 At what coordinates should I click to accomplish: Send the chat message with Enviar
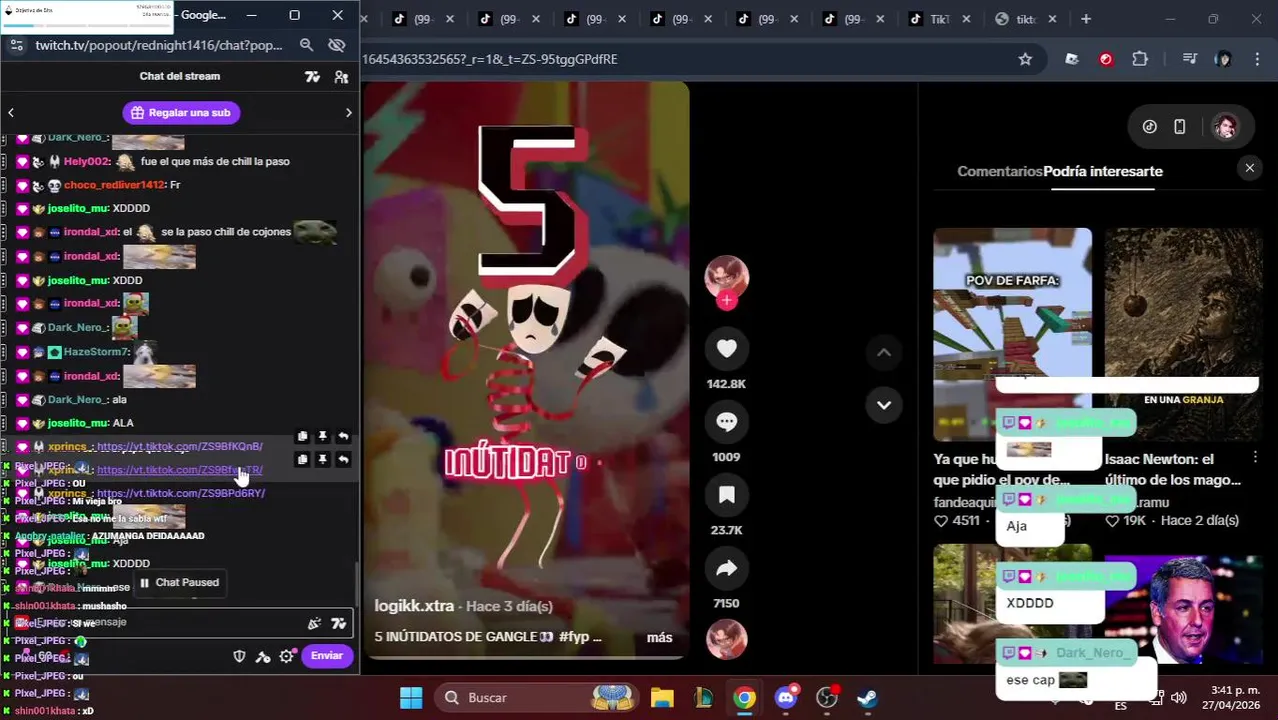(x=327, y=656)
